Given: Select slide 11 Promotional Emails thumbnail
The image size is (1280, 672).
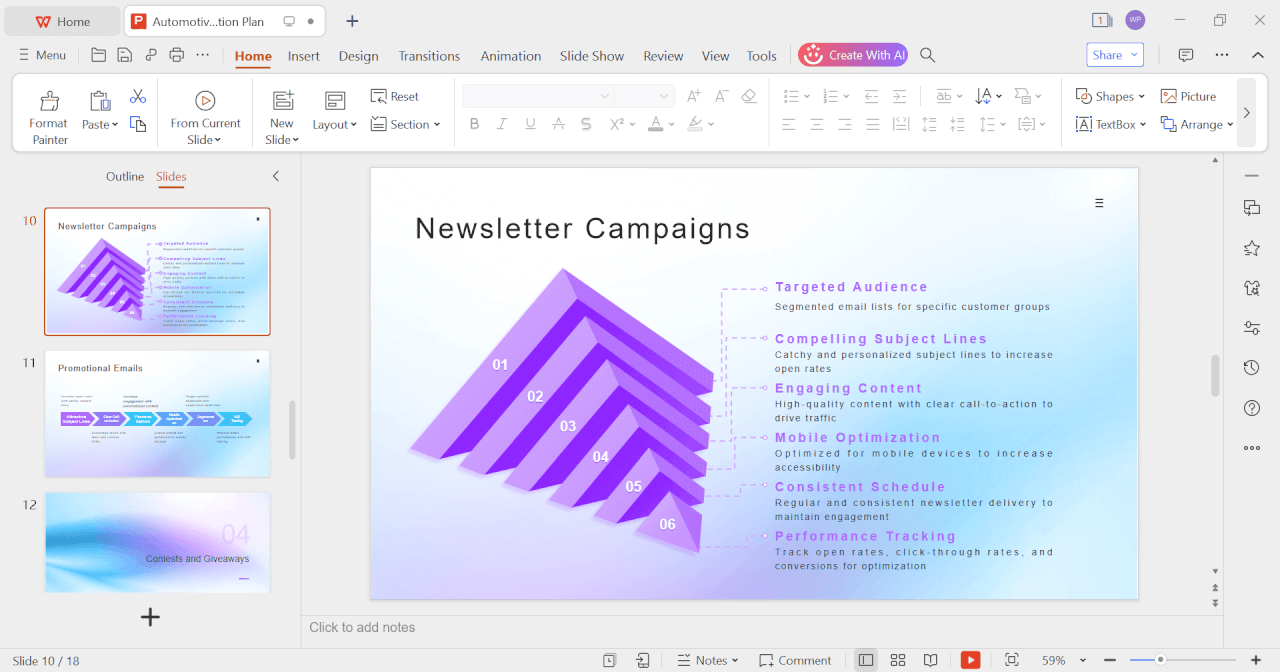Looking at the screenshot, I should pos(157,413).
